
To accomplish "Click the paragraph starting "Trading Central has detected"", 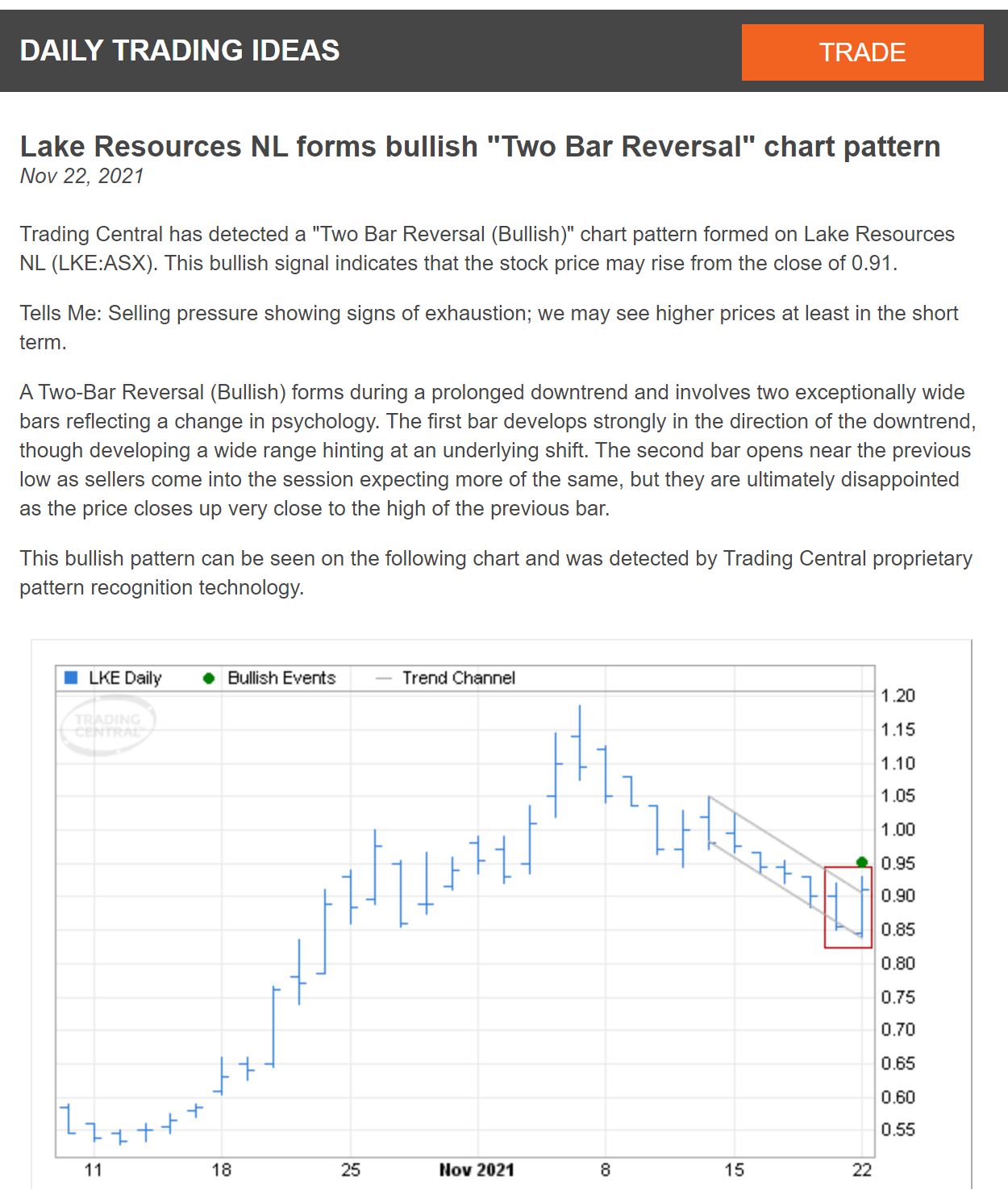I will 487,248.
